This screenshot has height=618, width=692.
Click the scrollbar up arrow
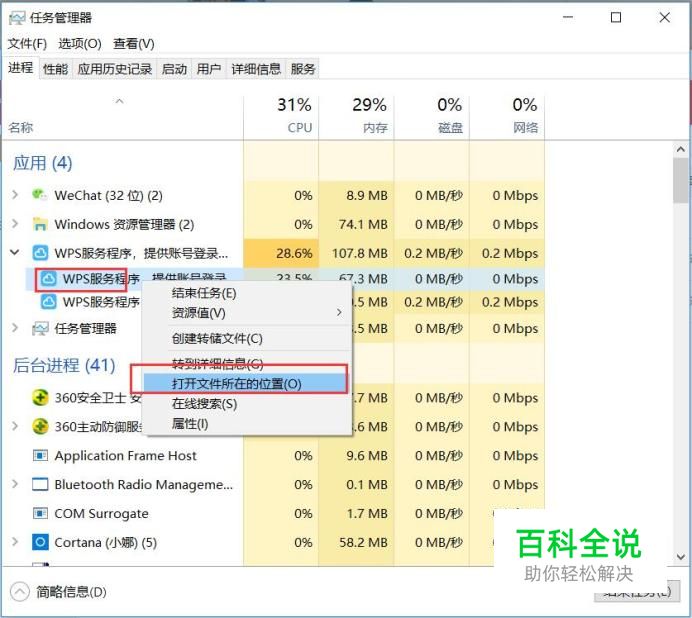tap(681, 150)
